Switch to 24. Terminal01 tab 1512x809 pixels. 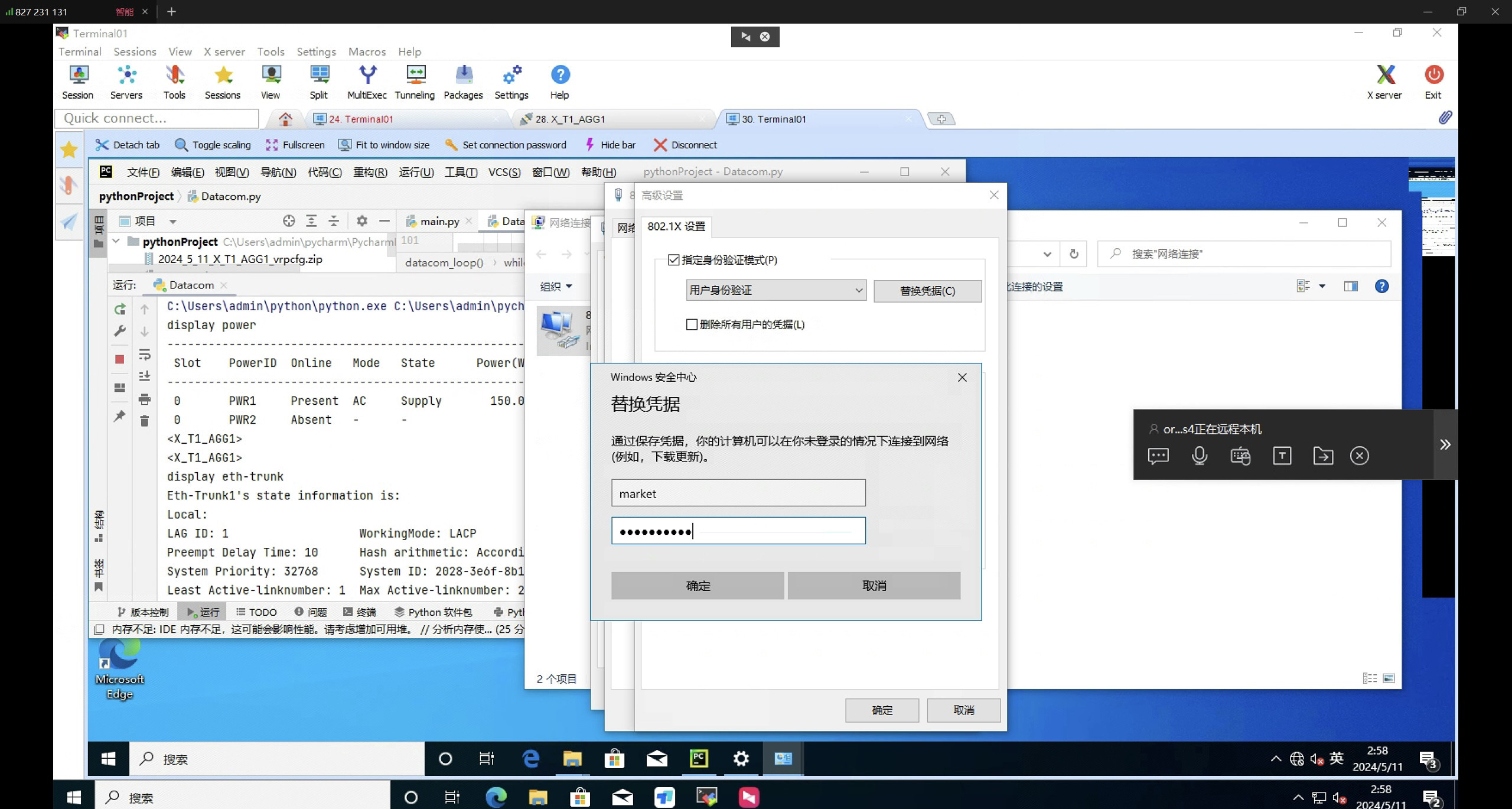pyautogui.click(x=406, y=119)
